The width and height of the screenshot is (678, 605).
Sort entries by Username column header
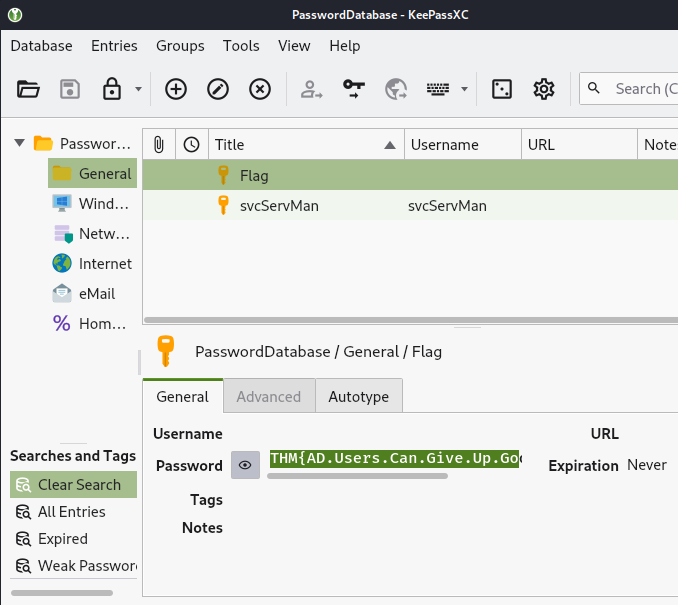point(463,144)
